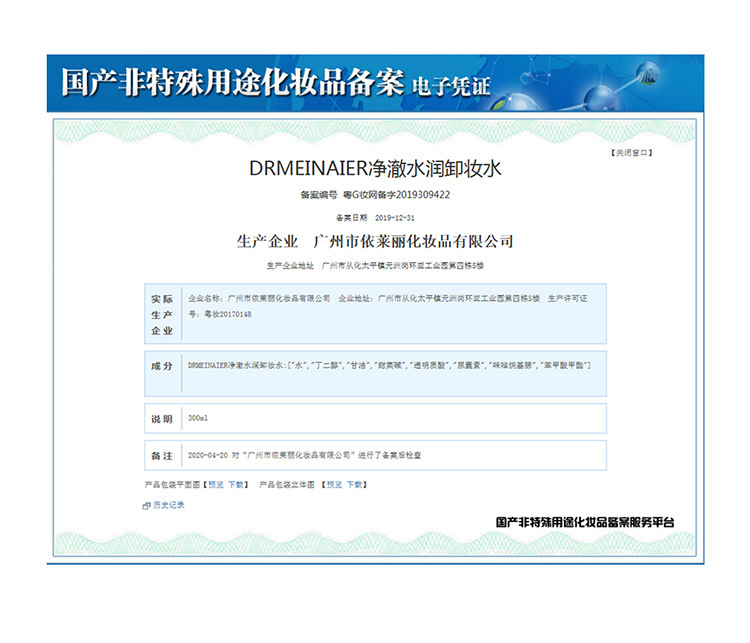Click the 生产企业 name 广州市依莱丽化妆品有限公司
This screenshot has width=750, height=643.
tap(413, 242)
